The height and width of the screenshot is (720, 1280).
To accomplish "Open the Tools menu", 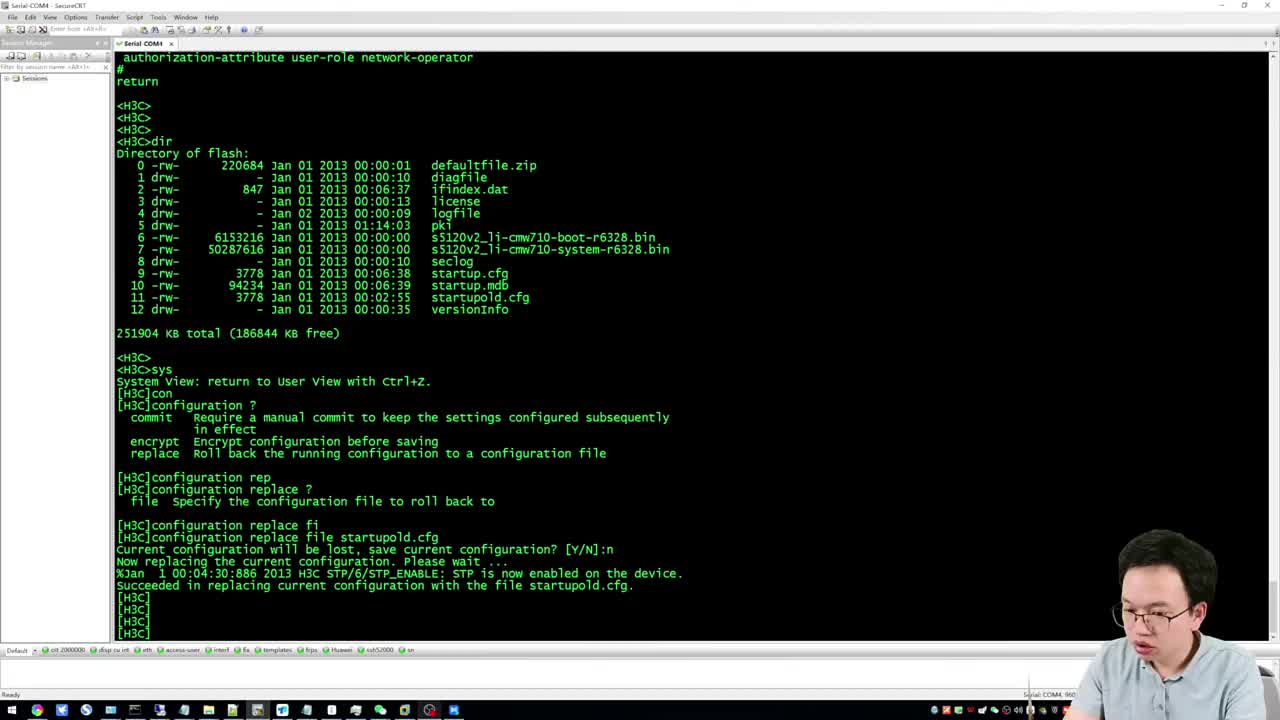I will 158,17.
